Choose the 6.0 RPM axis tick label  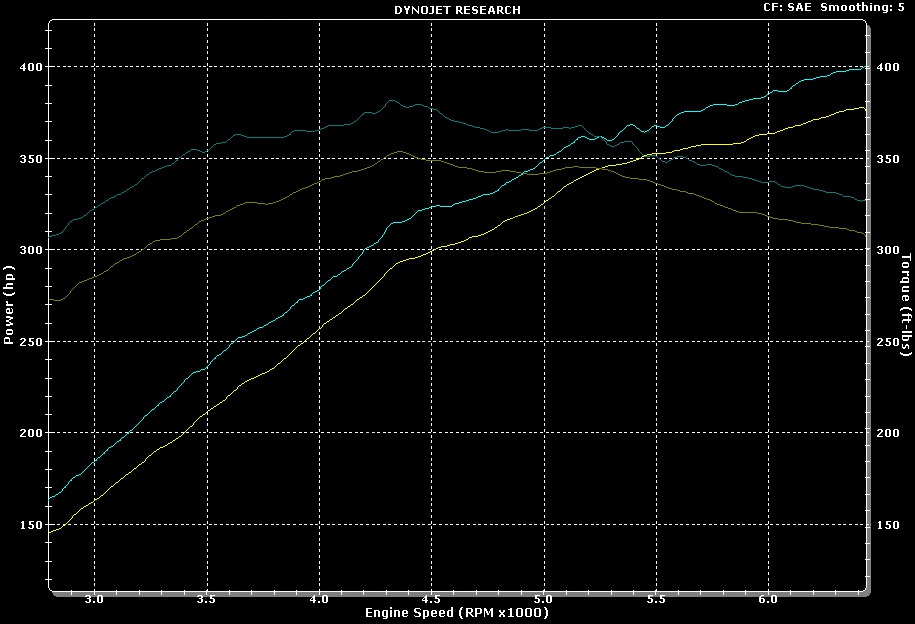[768, 600]
